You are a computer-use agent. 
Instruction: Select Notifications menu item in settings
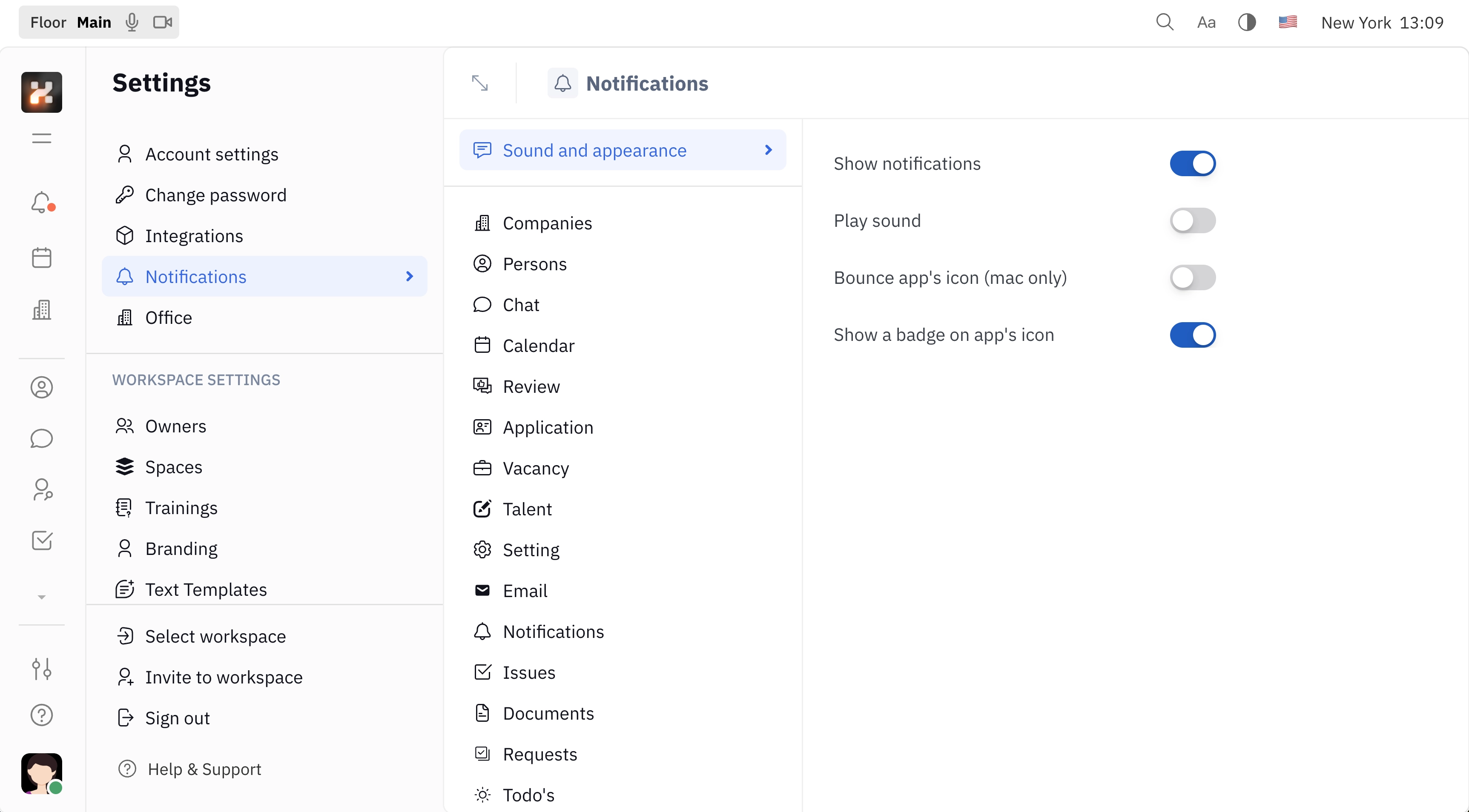[265, 276]
